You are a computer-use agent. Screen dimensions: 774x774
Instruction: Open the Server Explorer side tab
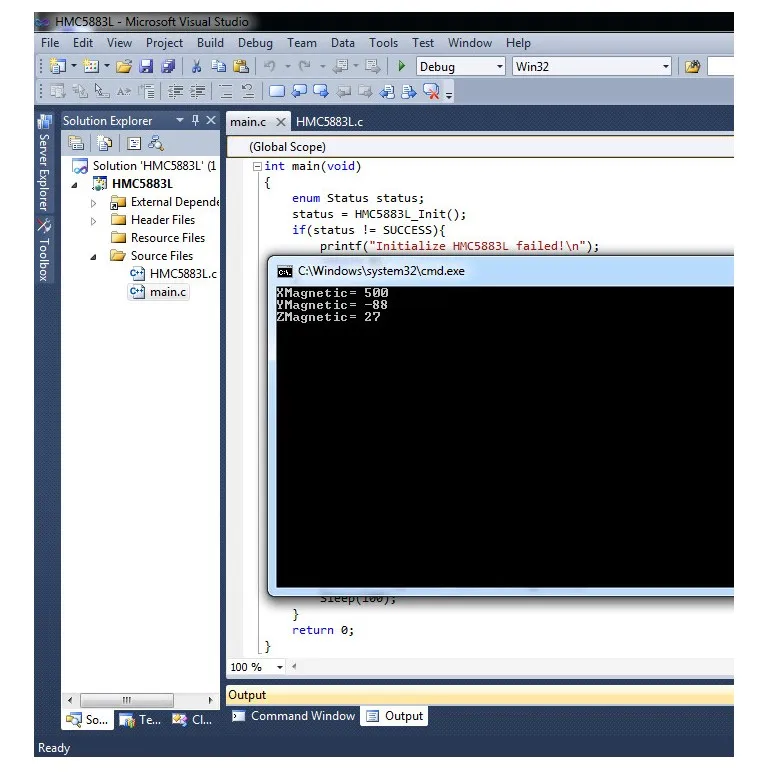pos(44,163)
